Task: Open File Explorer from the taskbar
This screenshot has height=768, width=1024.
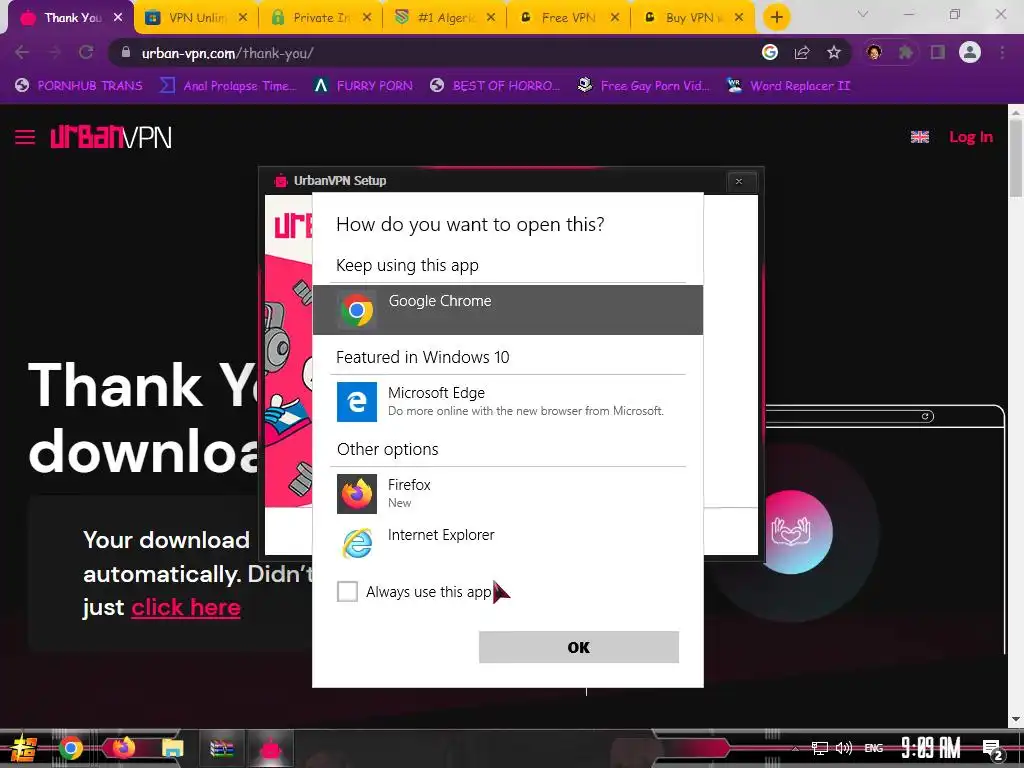Action: [x=173, y=748]
